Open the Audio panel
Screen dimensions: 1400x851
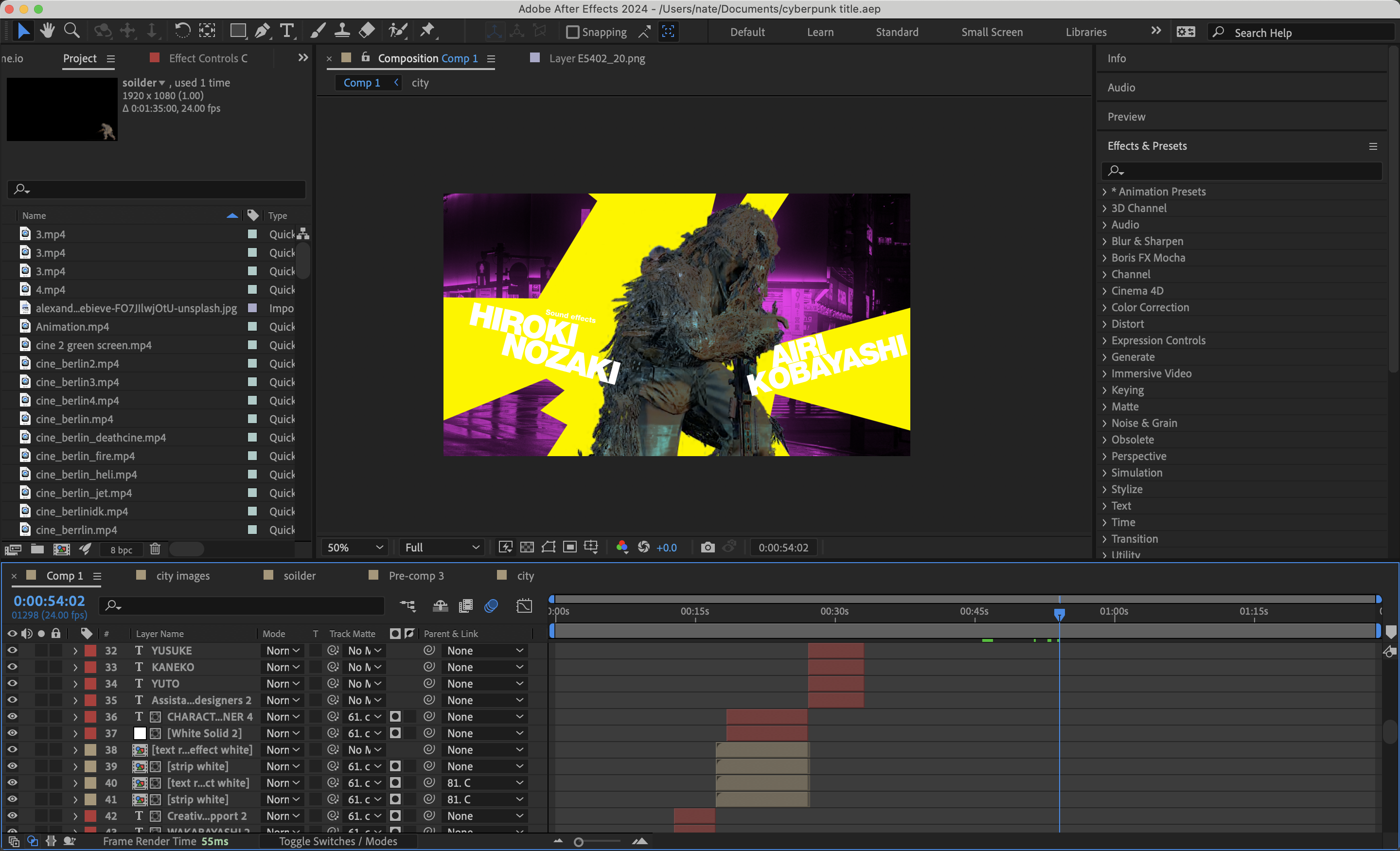[x=1121, y=88]
